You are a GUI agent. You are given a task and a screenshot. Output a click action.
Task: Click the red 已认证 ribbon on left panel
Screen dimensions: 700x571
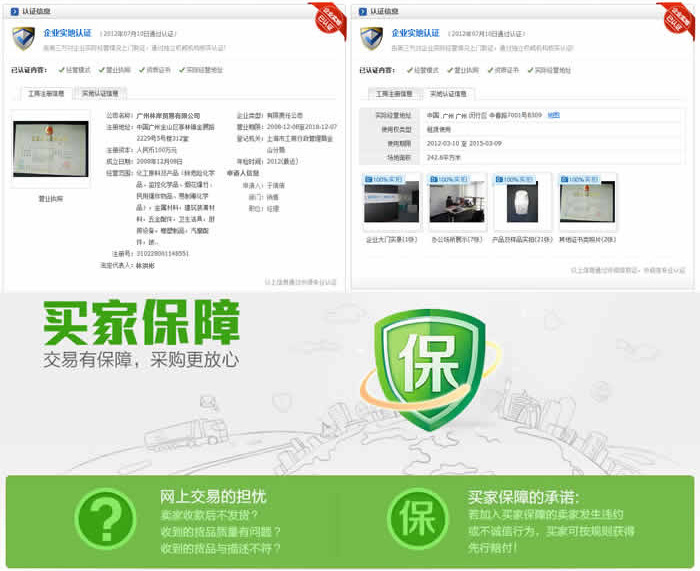329,20
